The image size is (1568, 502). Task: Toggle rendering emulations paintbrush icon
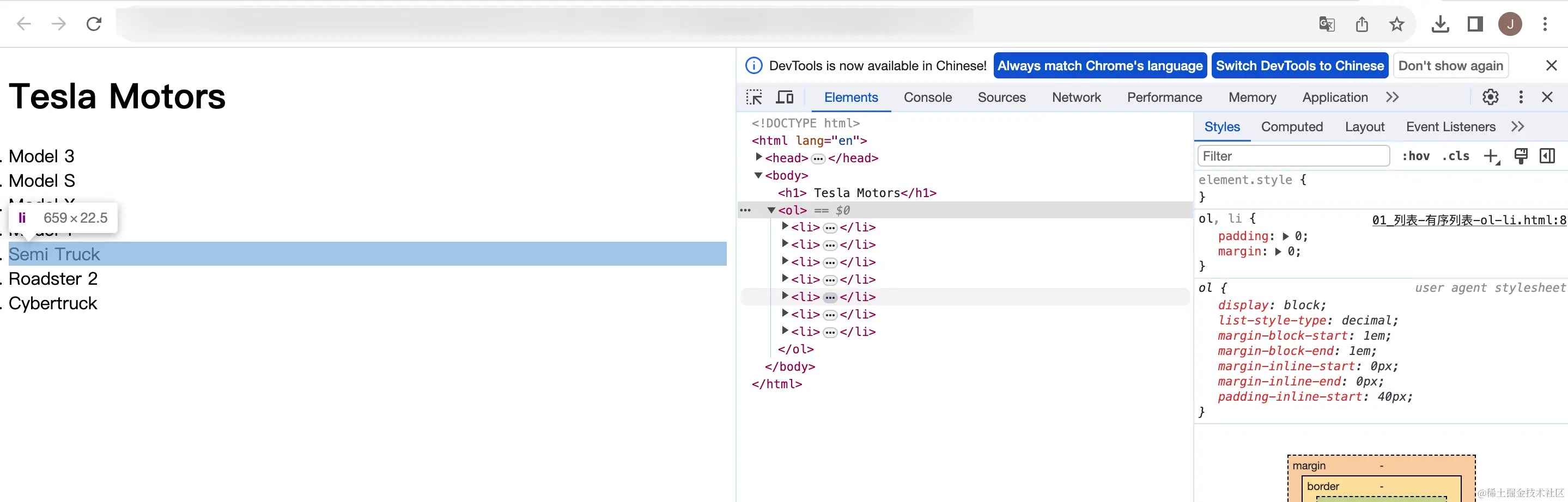click(1521, 156)
